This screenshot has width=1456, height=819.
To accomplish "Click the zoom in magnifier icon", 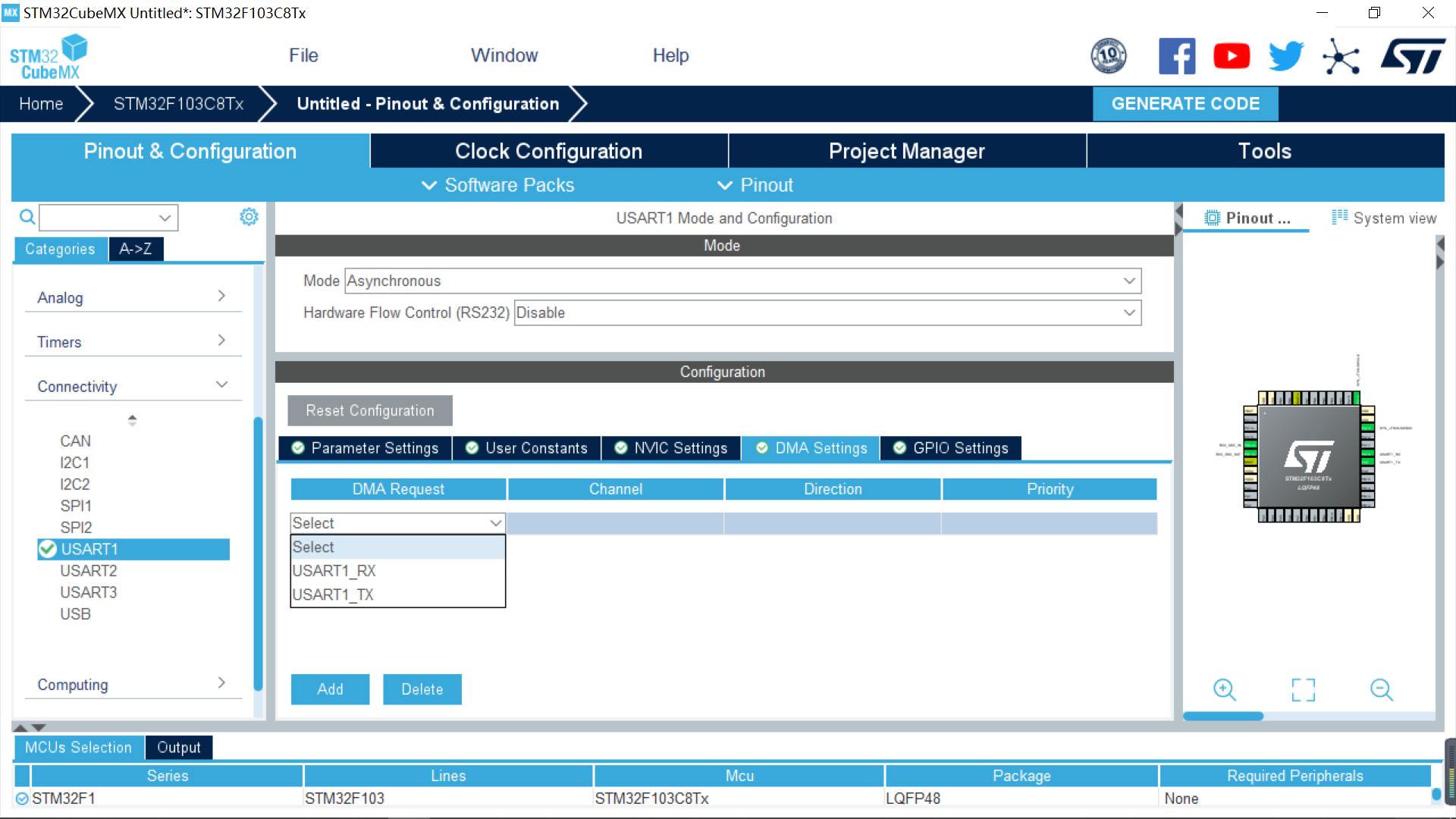I will pos(1224,689).
